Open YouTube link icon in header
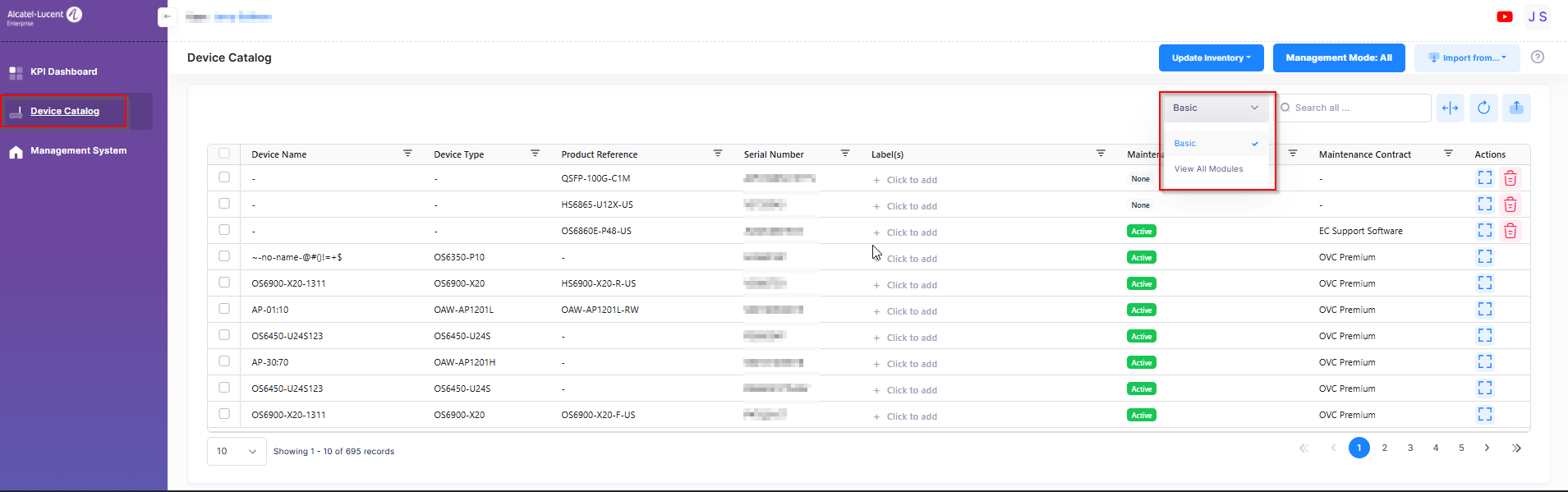Image resolution: width=1568 pixels, height=492 pixels. tap(1505, 16)
